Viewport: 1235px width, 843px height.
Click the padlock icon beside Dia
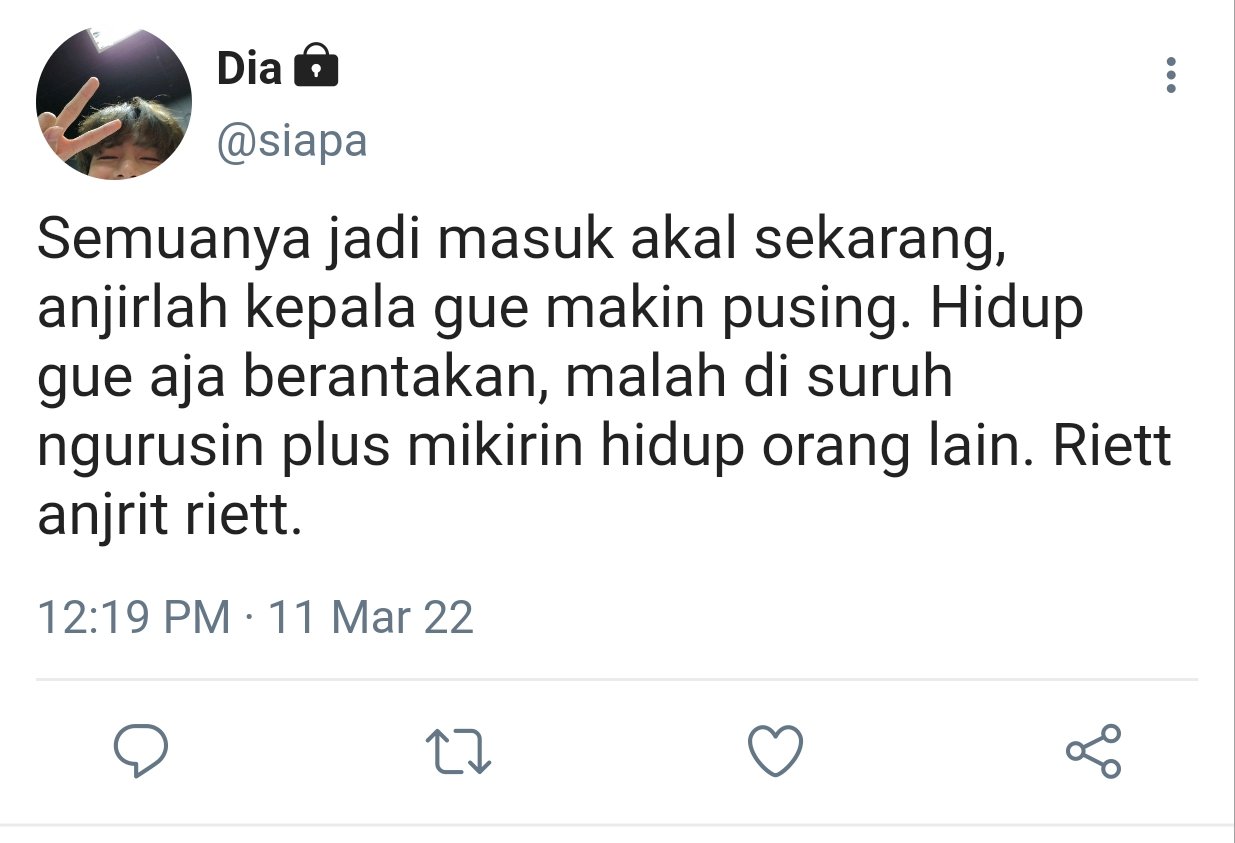[x=317, y=68]
